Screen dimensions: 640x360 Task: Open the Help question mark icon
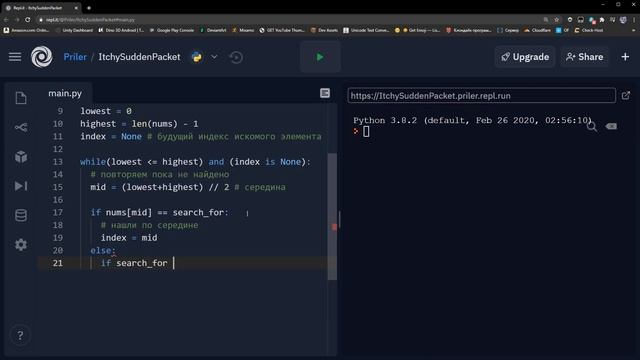tap(20, 335)
